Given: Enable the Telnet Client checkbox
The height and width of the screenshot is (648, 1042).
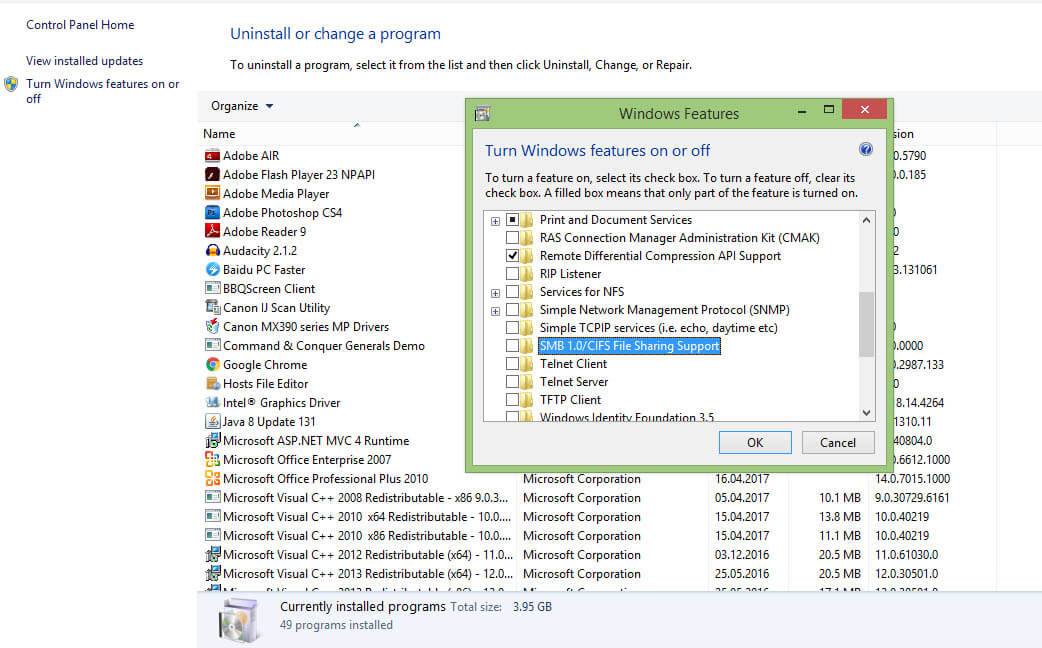Looking at the screenshot, I should 512,363.
